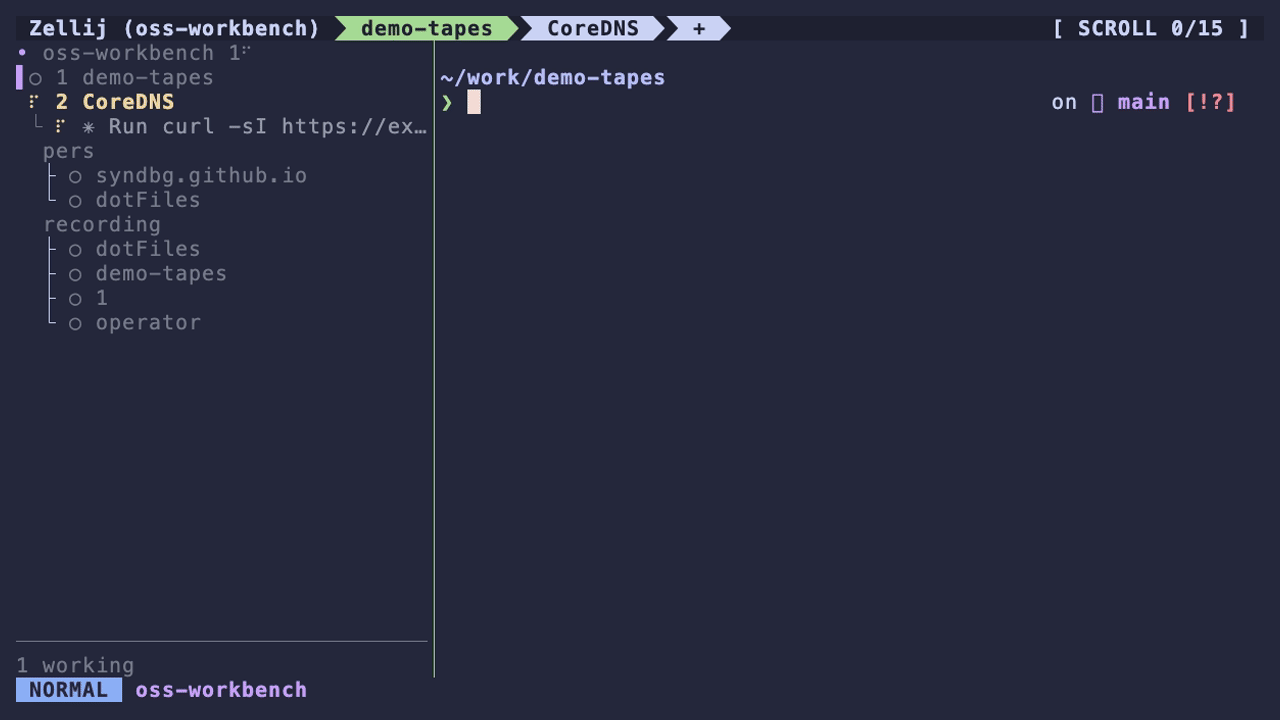
Task: Open syndbg.github.io under pers
Action: click(201, 175)
